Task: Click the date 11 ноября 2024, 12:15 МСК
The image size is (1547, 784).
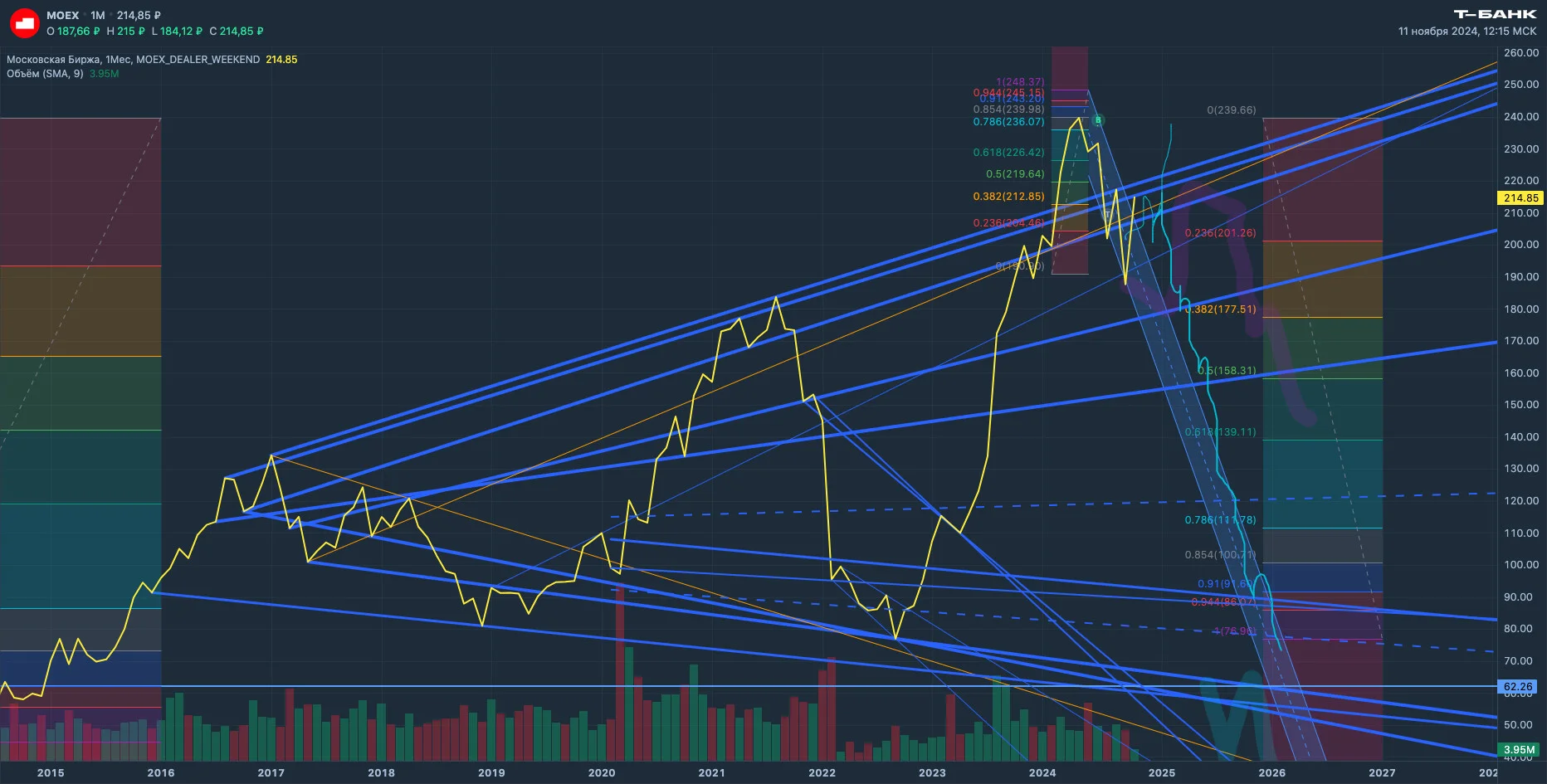Action: [x=1467, y=31]
